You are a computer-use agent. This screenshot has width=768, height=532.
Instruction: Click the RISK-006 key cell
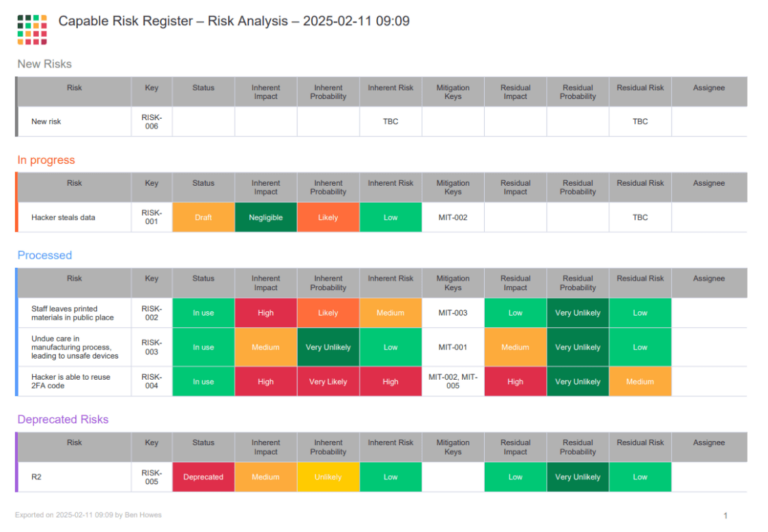(151, 121)
